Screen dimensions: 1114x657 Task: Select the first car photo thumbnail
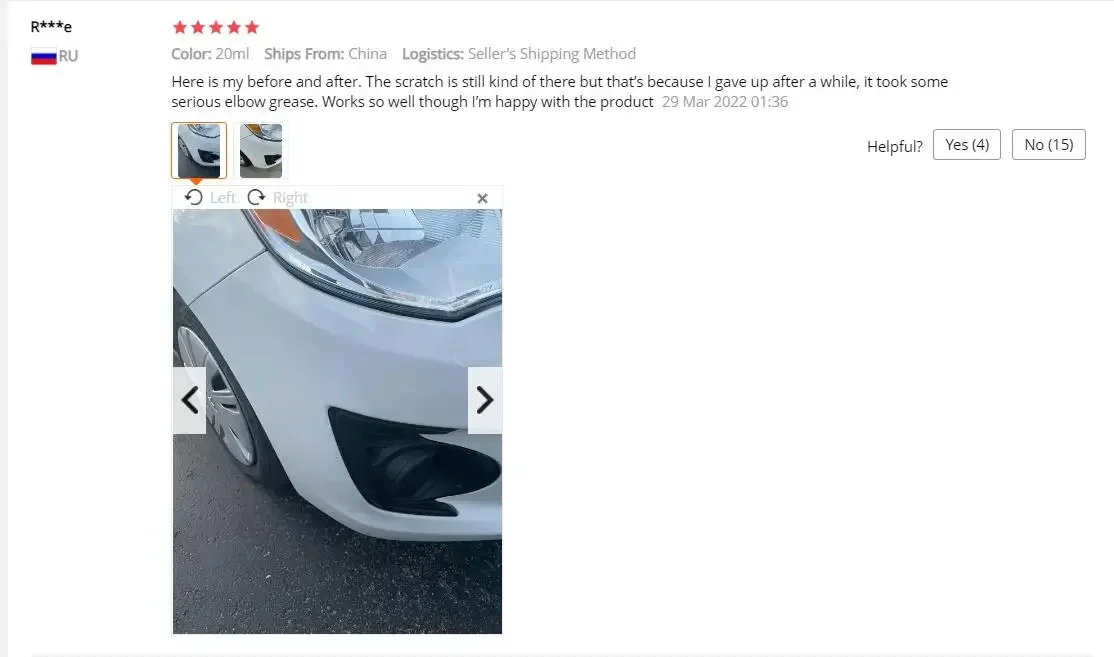199,150
